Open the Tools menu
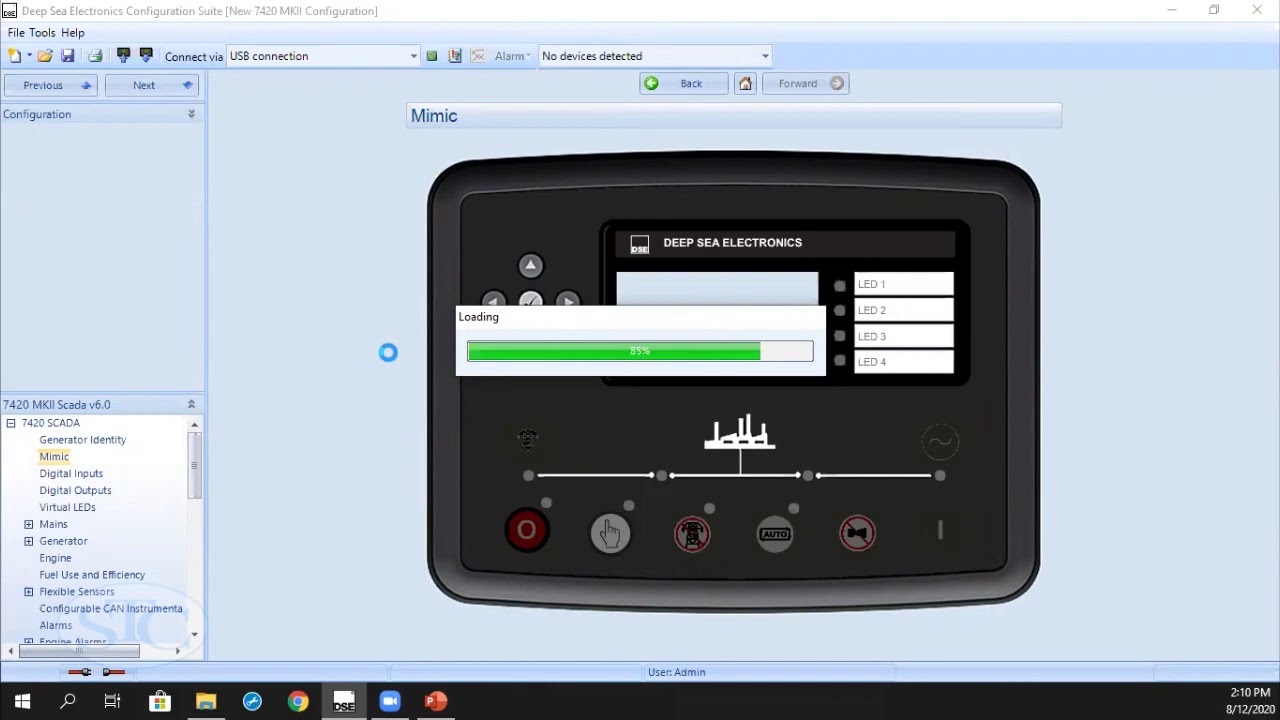This screenshot has height=720, width=1280. (42, 33)
